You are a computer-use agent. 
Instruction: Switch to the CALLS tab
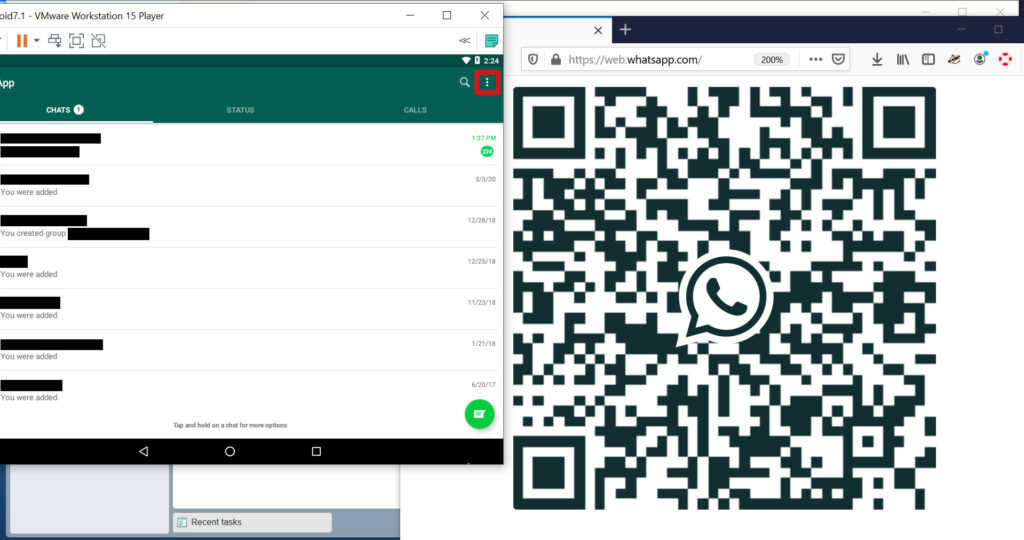click(x=415, y=110)
